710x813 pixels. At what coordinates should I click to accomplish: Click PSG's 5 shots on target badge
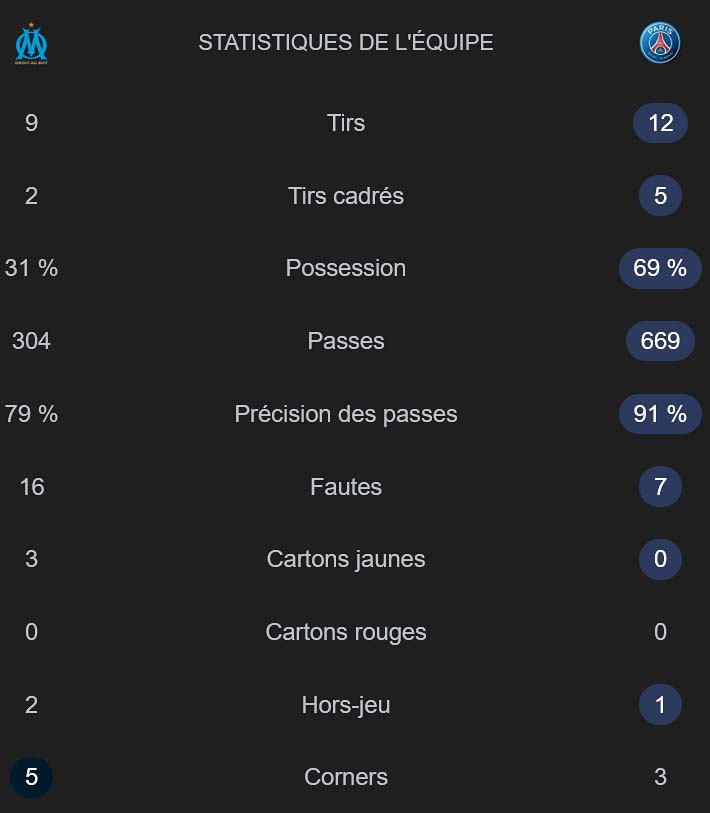point(660,195)
